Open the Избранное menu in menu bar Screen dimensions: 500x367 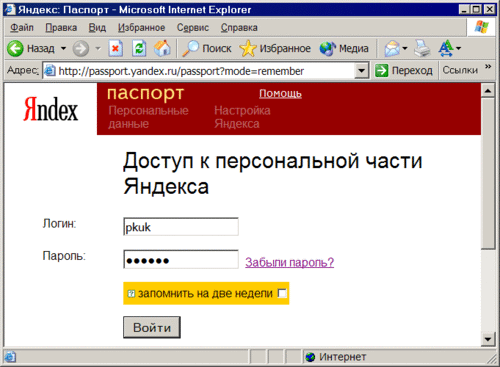141,28
